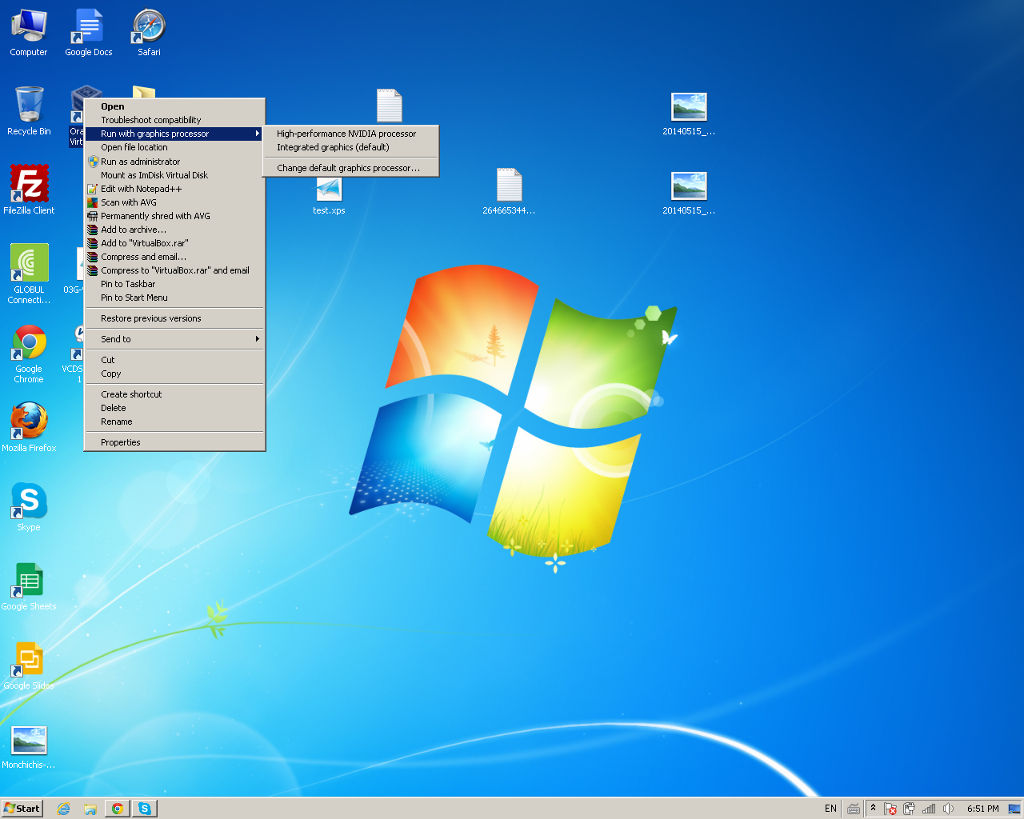
Task: Show hidden system tray icons
Action: point(872,808)
